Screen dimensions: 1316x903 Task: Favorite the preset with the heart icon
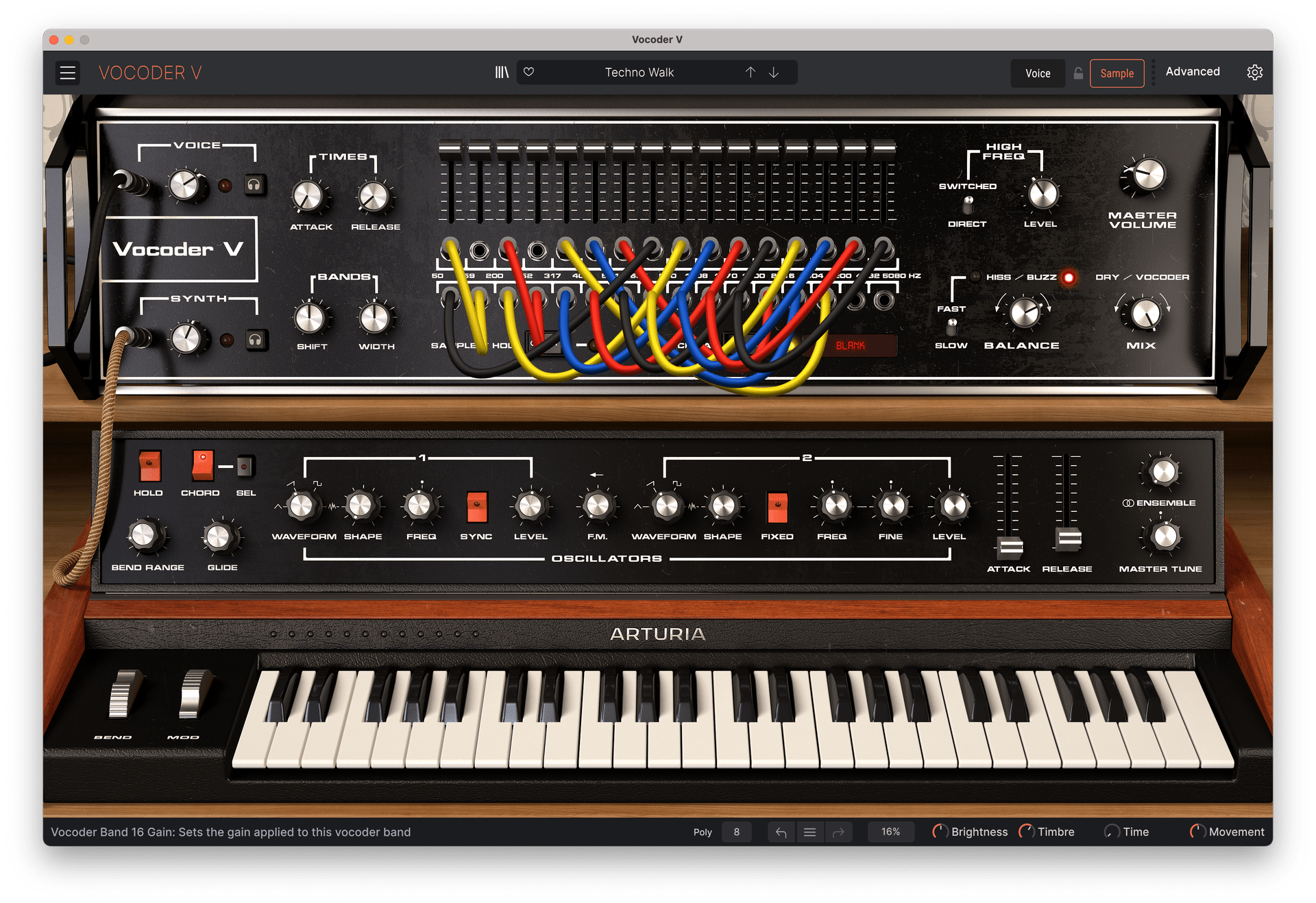pos(528,72)
